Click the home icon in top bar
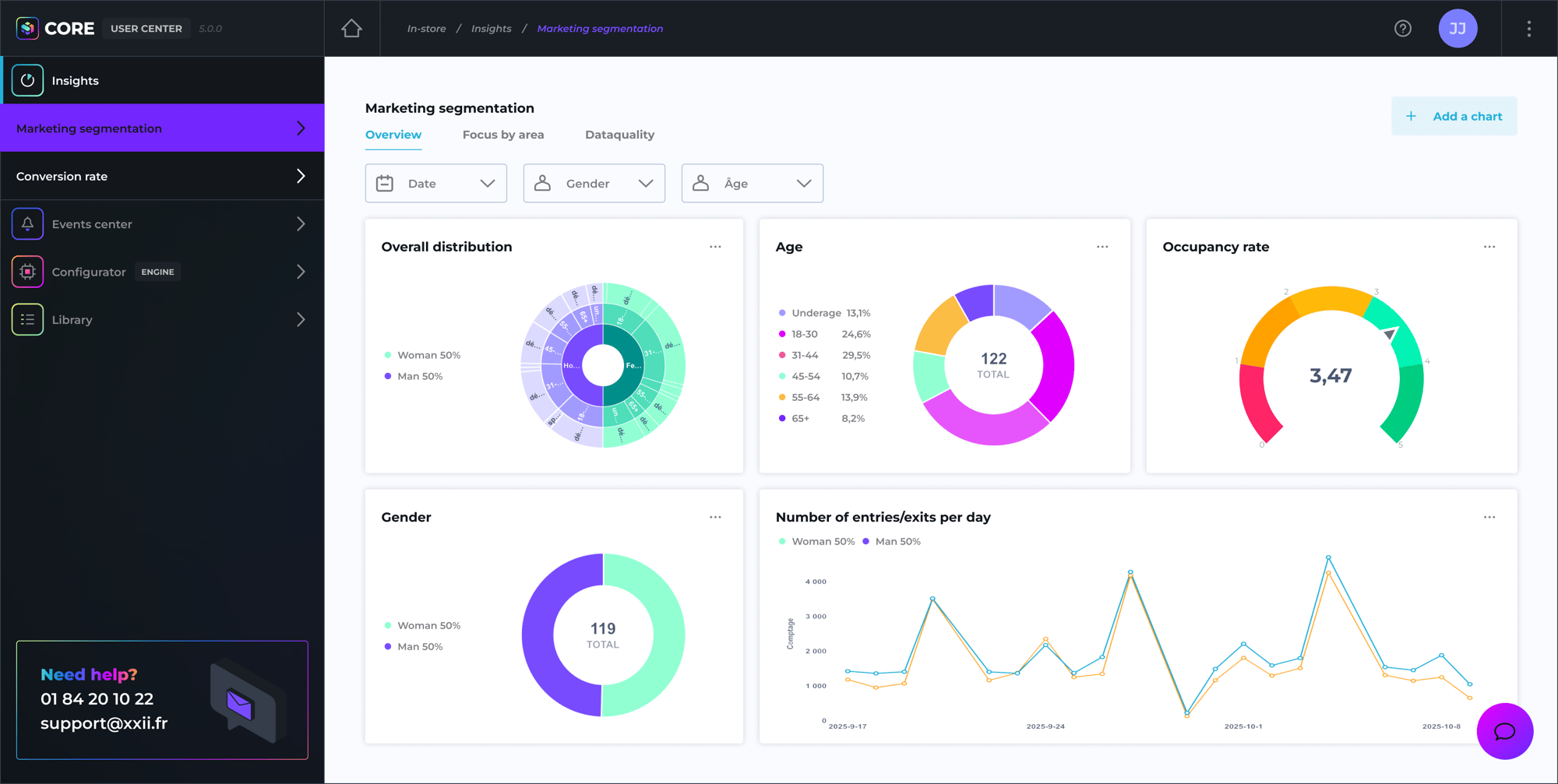The image size is (1558, 784). click(351, 29)
